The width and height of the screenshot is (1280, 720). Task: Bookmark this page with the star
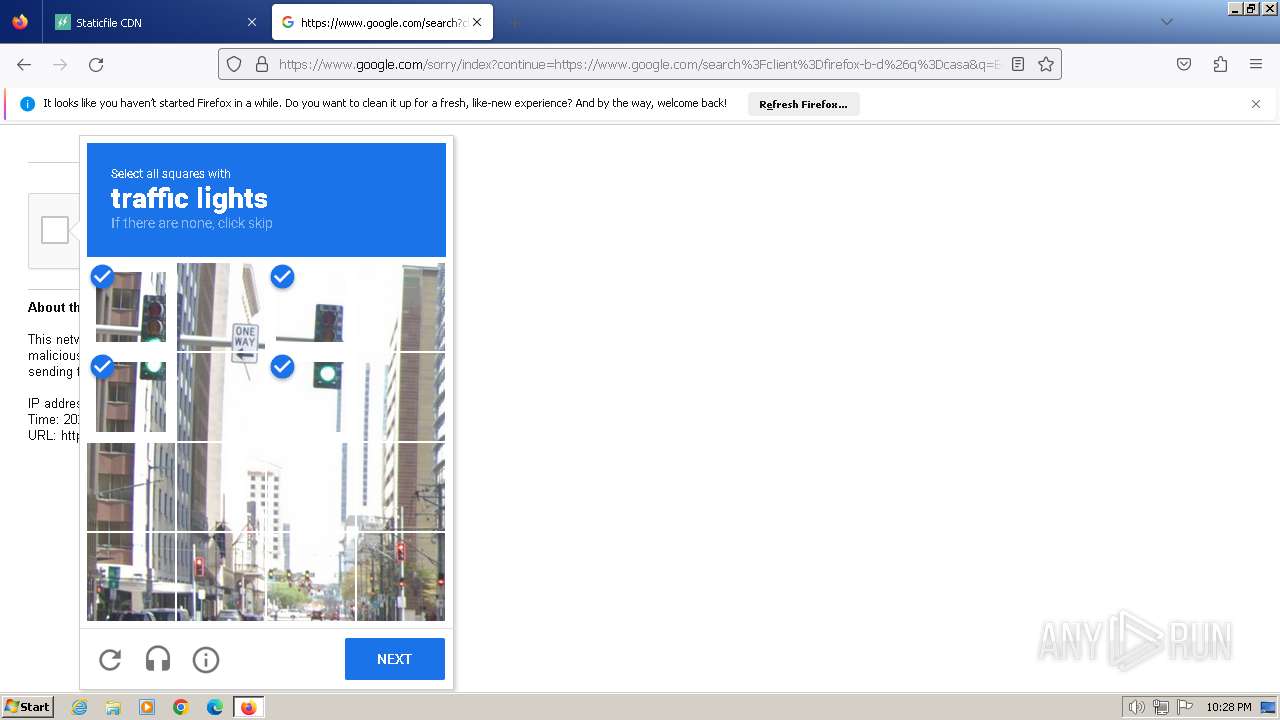[x=1046, y=64]
